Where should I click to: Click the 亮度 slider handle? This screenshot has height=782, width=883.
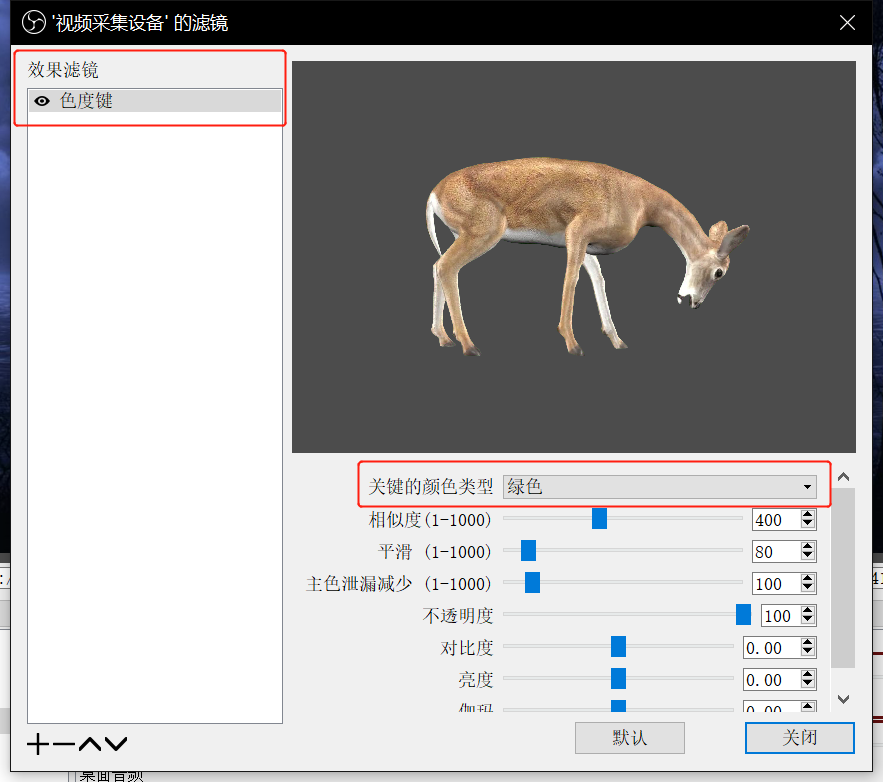[x=618, y=679]
